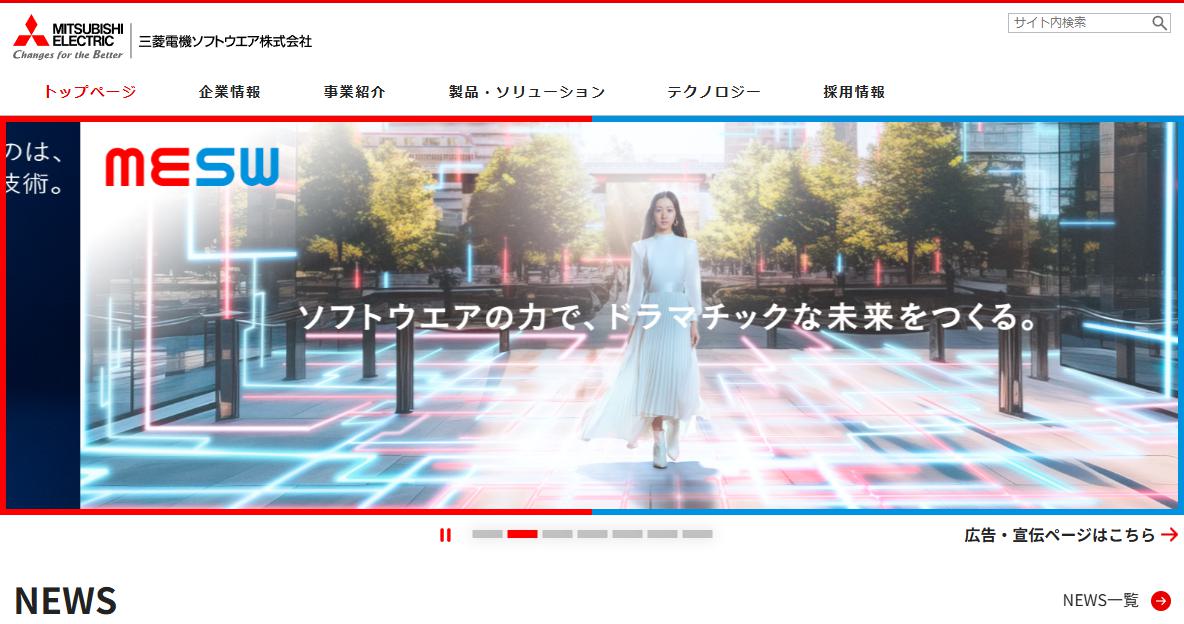Click the NEWS section heading

pos(66,601)
